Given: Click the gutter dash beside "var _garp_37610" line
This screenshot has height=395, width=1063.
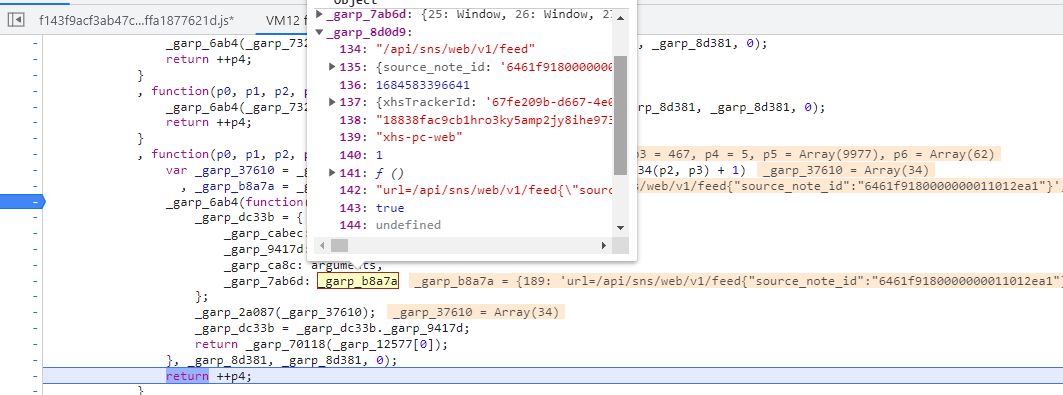Looking at the screenshot, I should [35, 170].
